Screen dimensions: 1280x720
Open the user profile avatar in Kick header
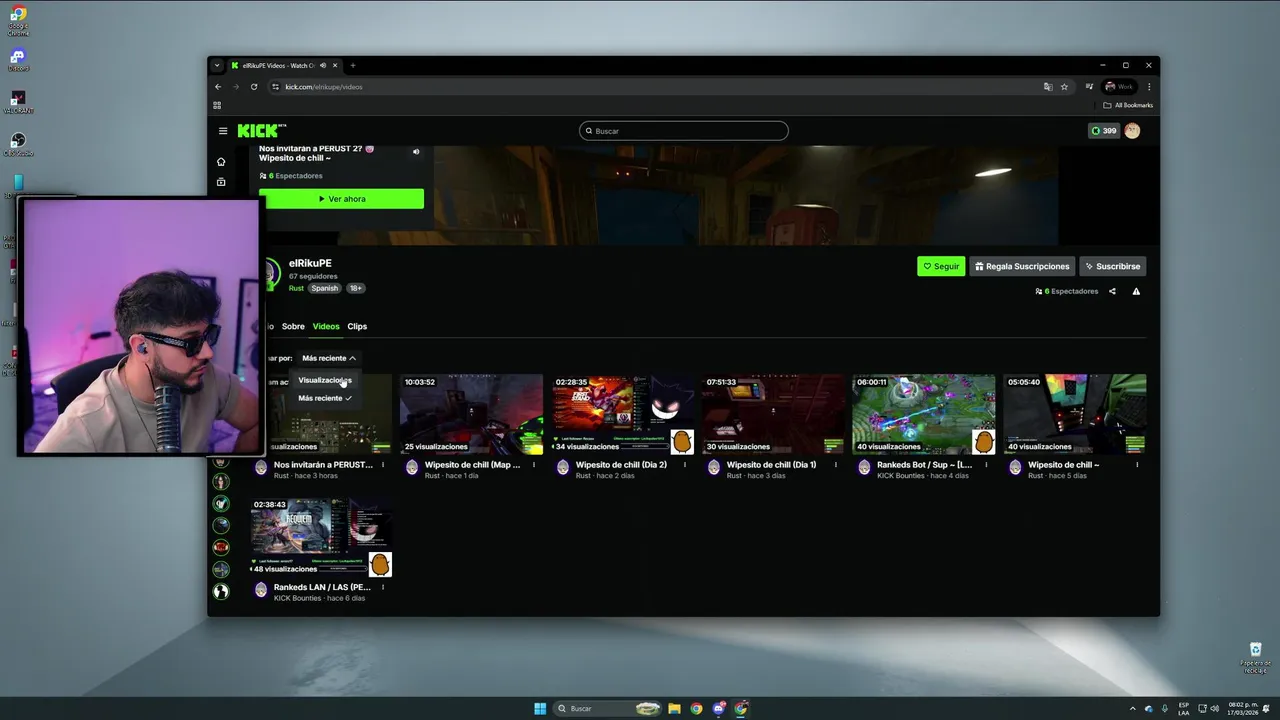(1132, 131)
